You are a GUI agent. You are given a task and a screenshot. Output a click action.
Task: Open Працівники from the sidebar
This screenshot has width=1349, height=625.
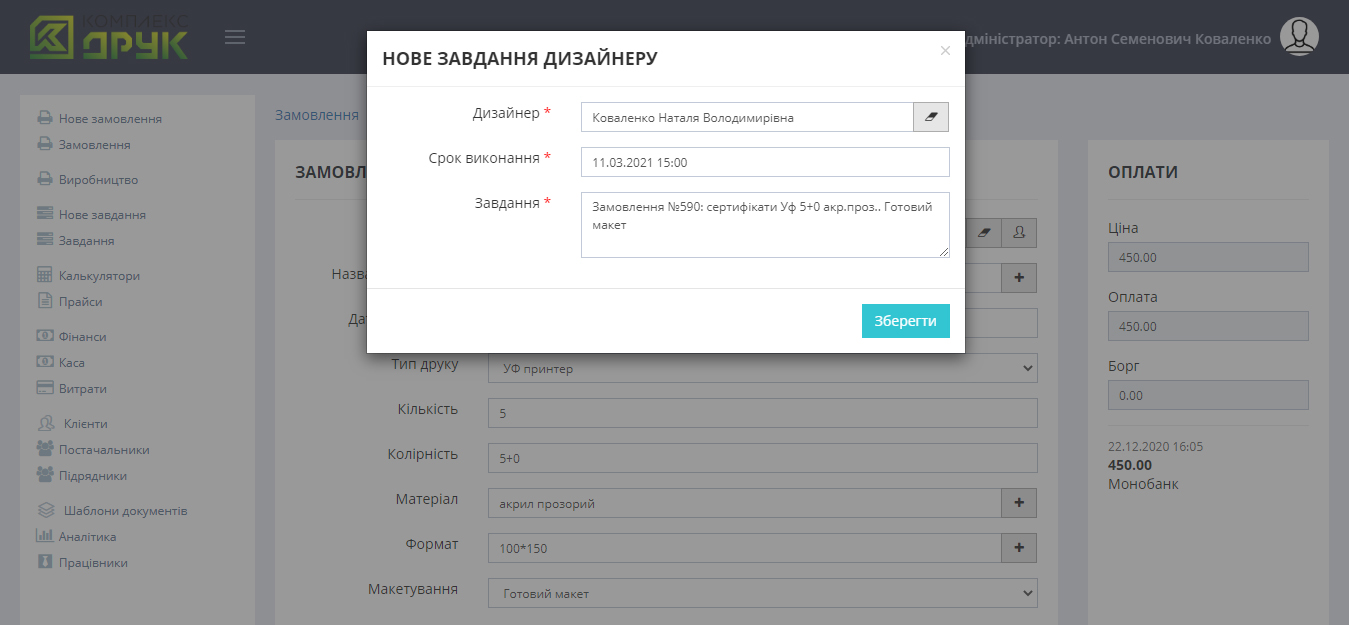(93, 563)
